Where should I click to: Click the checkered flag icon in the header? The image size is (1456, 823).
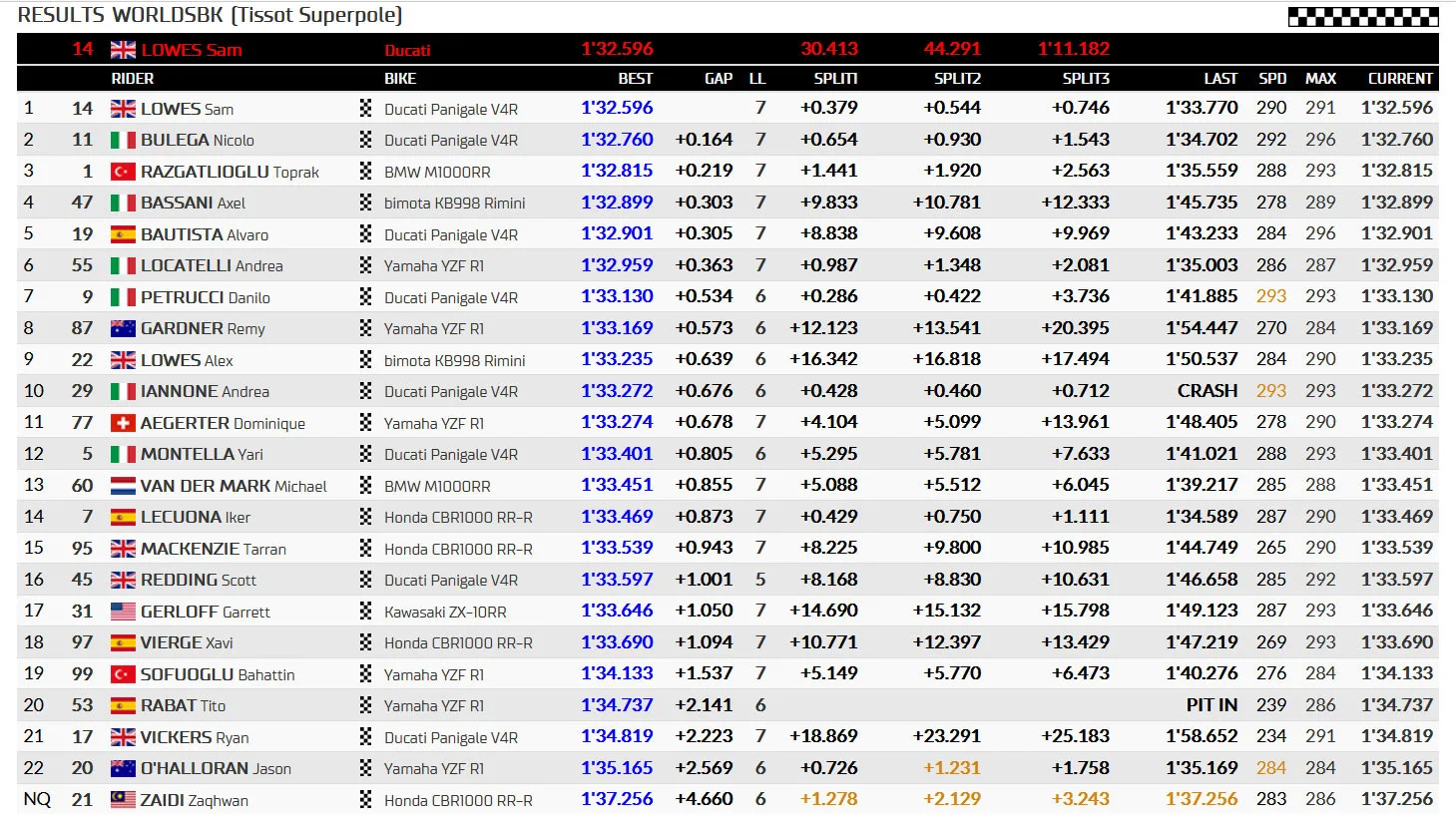1363,17
